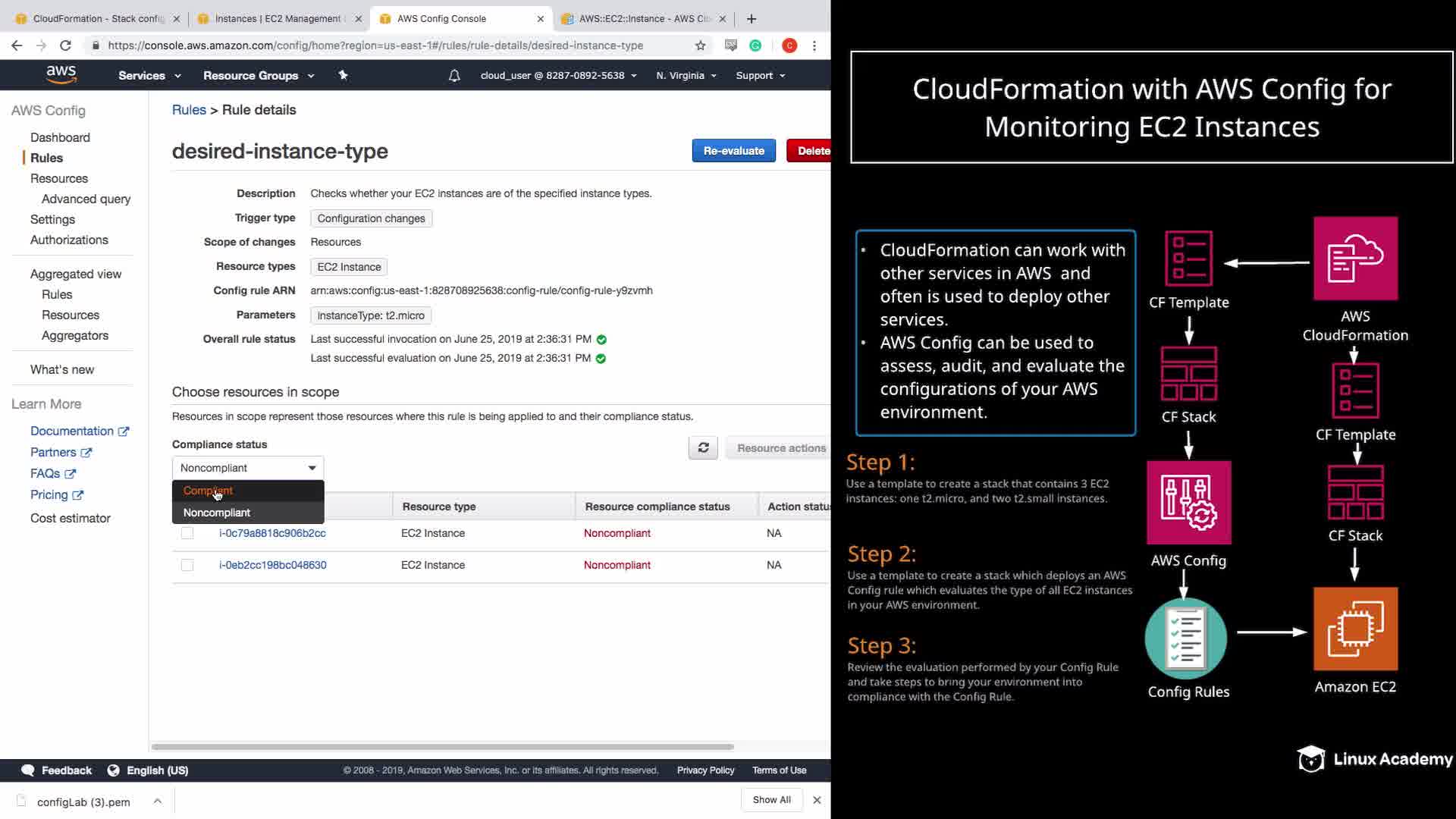The height and width of the screenshot is (819, 1456).
Task: Click the AWS logo home icon
Action: click(x=61, y=74)
